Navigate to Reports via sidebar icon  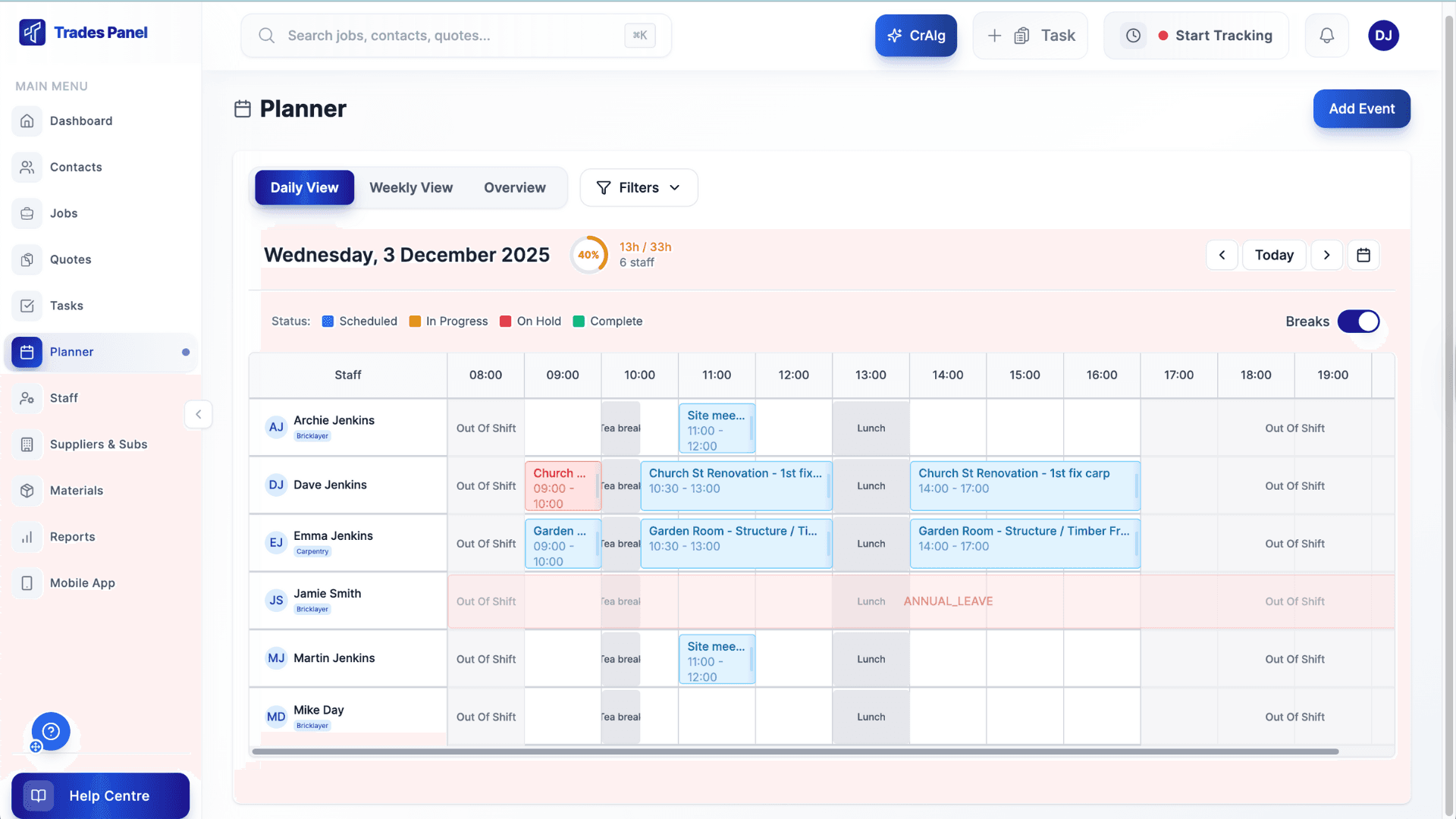pos(27,537)
